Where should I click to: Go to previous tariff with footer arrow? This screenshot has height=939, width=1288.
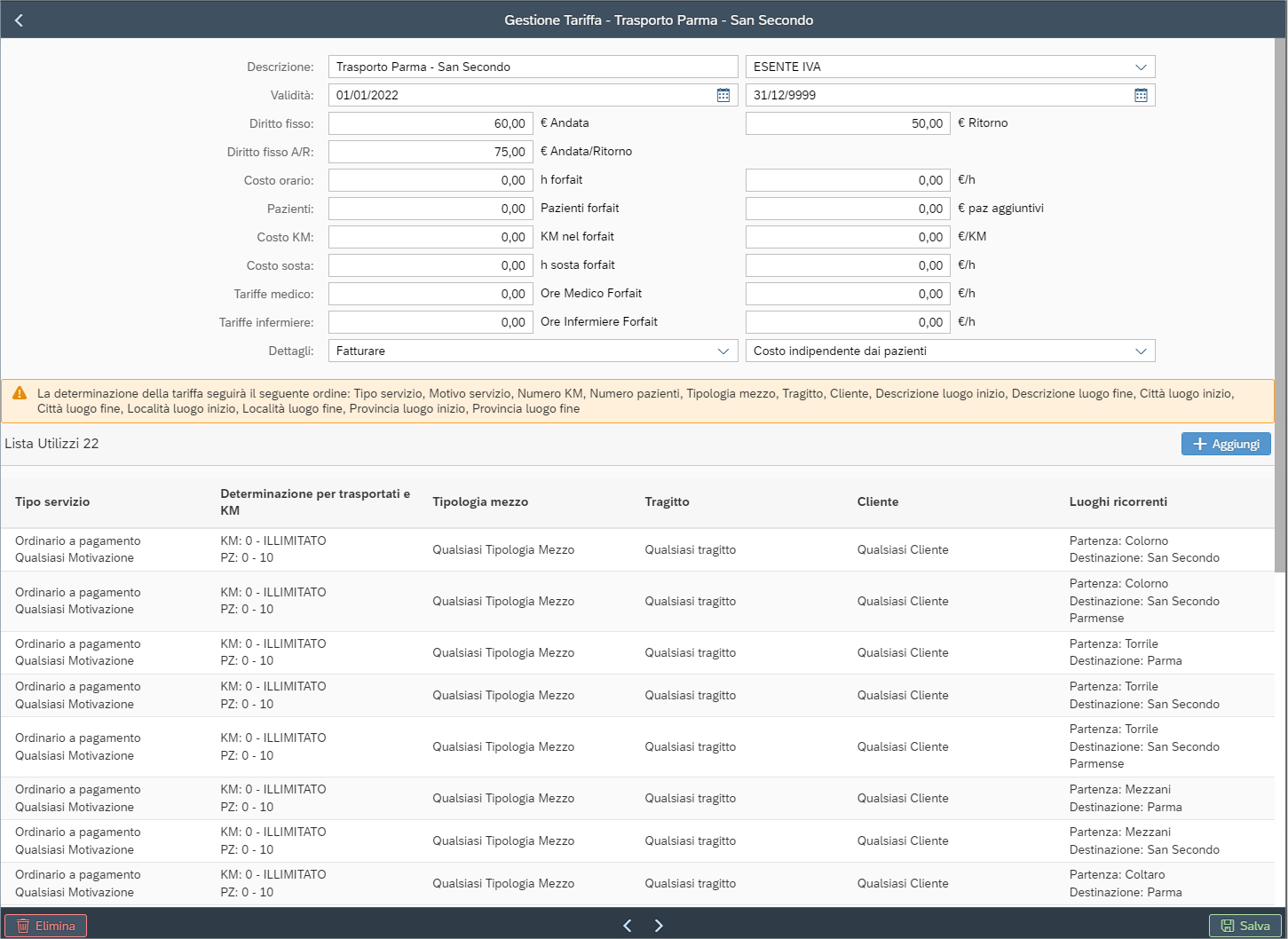[627, 926]
